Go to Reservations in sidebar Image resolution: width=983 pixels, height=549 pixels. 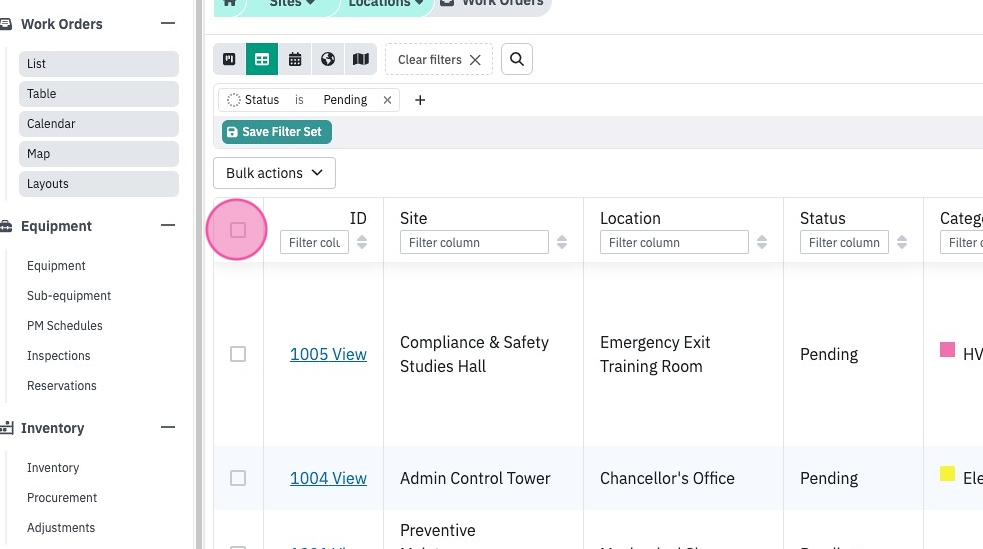click(61, 386)
